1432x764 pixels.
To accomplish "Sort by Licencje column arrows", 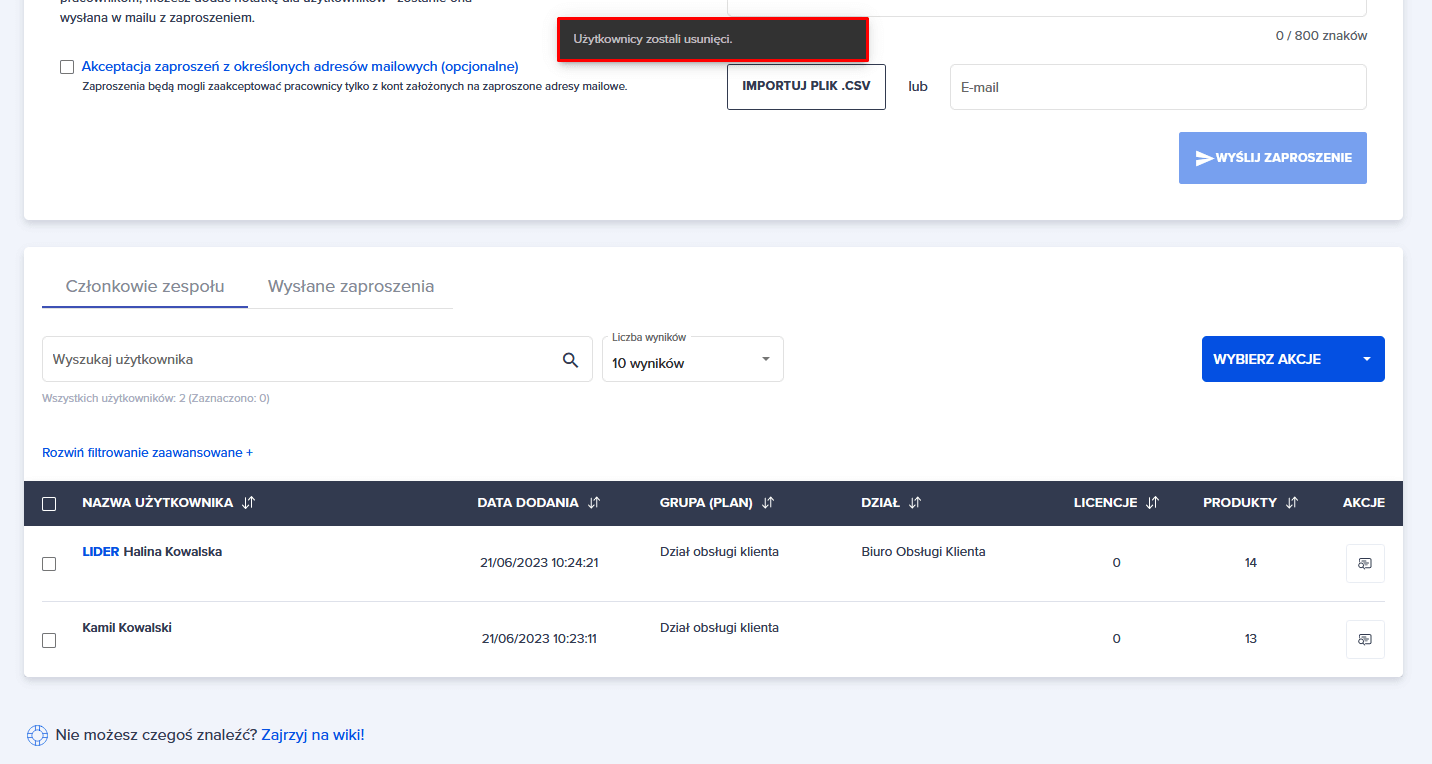I will 1152,503.
